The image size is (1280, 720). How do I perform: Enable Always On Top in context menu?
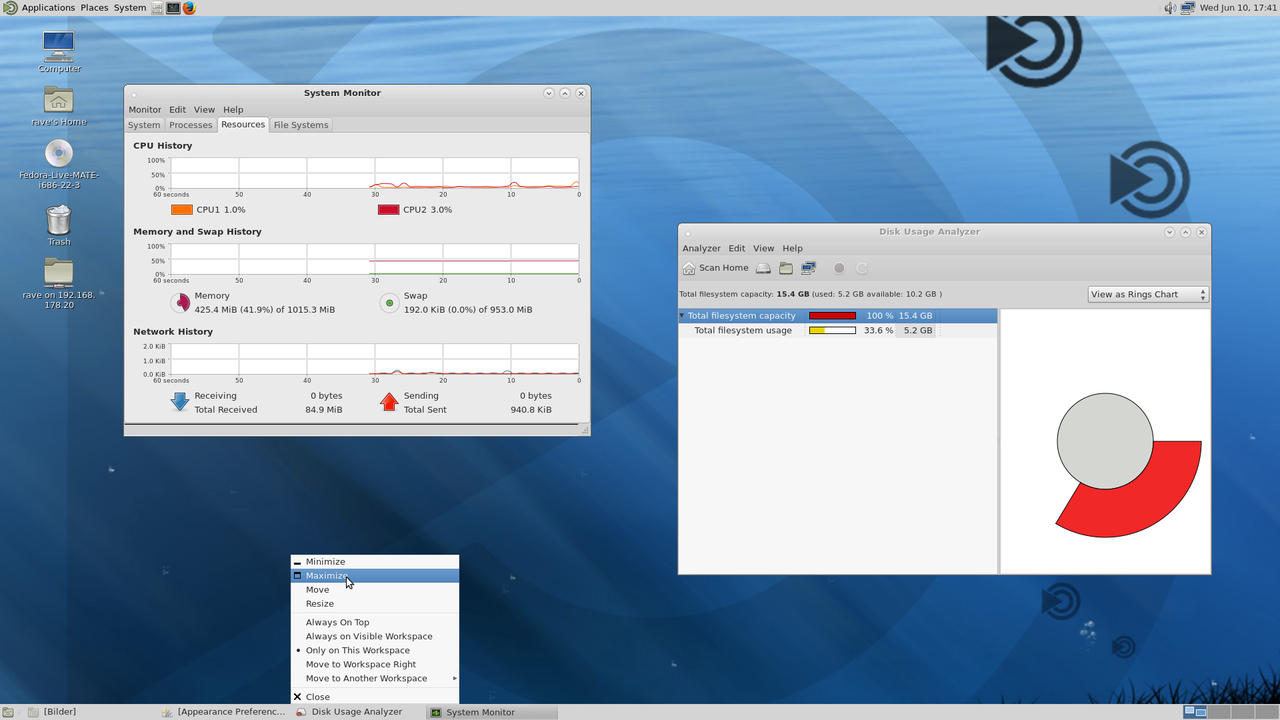click(337, 622)
